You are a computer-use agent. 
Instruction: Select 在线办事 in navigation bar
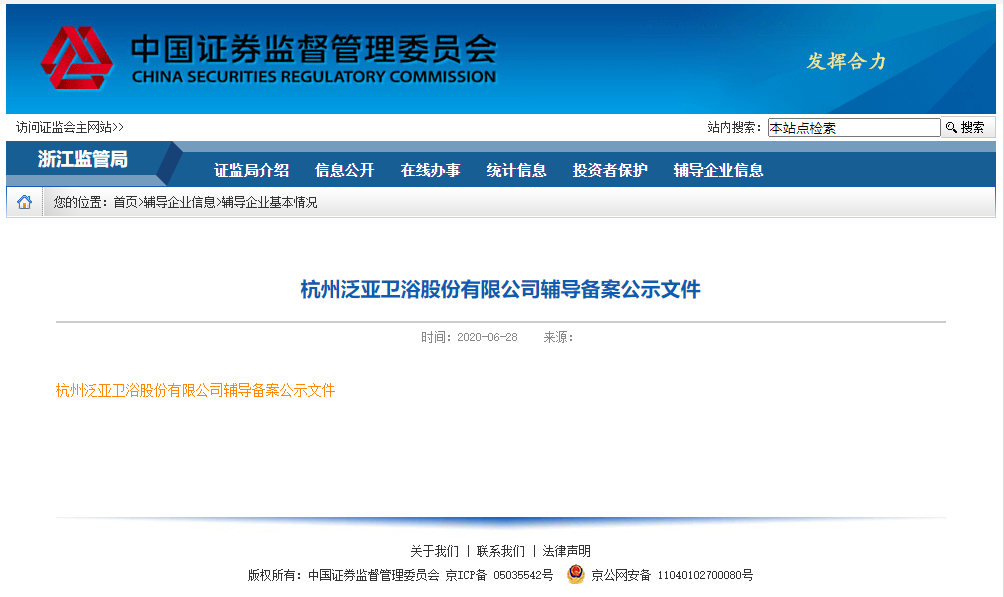coord(430,170)
